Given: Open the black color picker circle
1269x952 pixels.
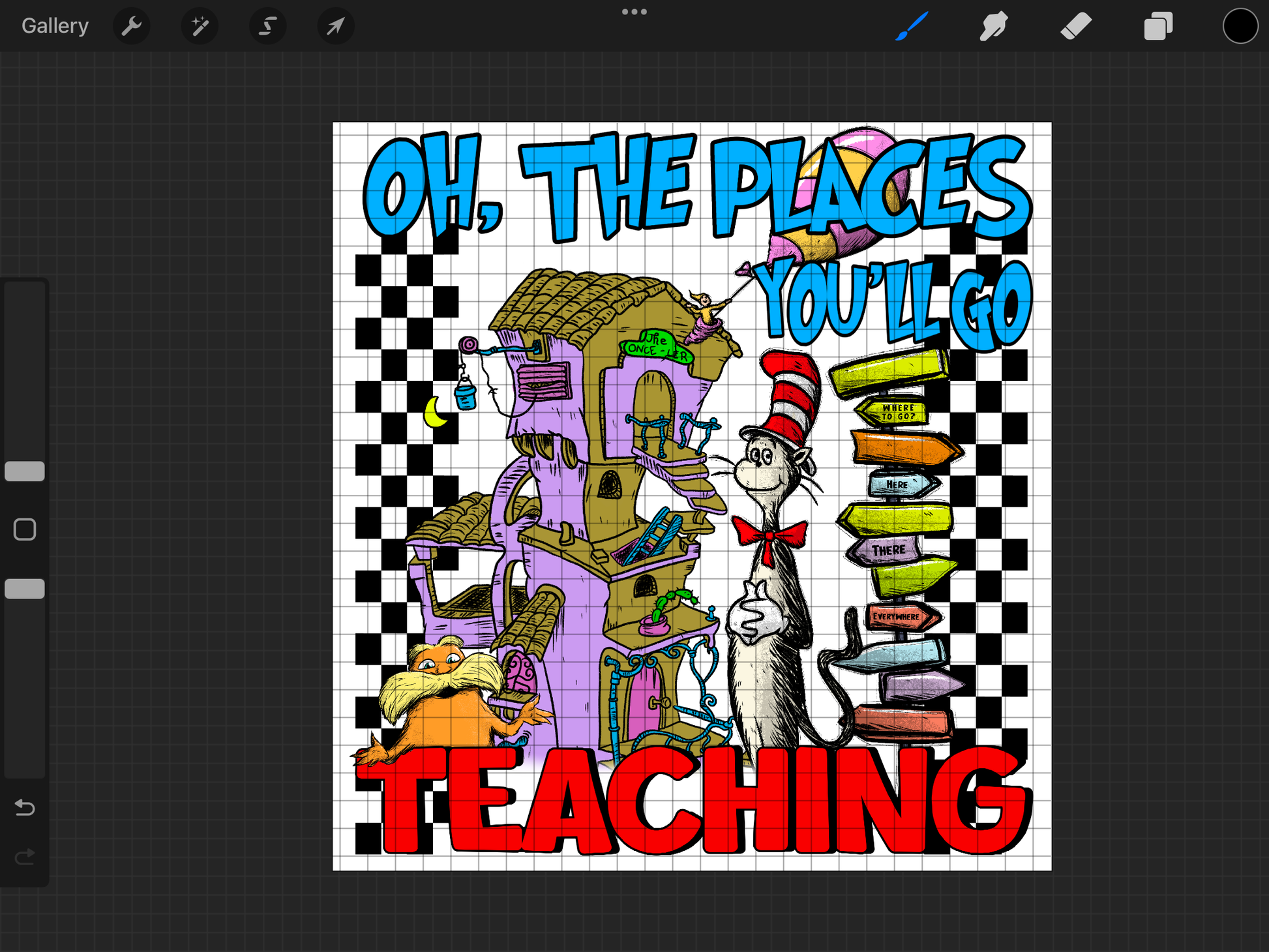Looking at the screenshot, I should click(x=1240, y=26).
